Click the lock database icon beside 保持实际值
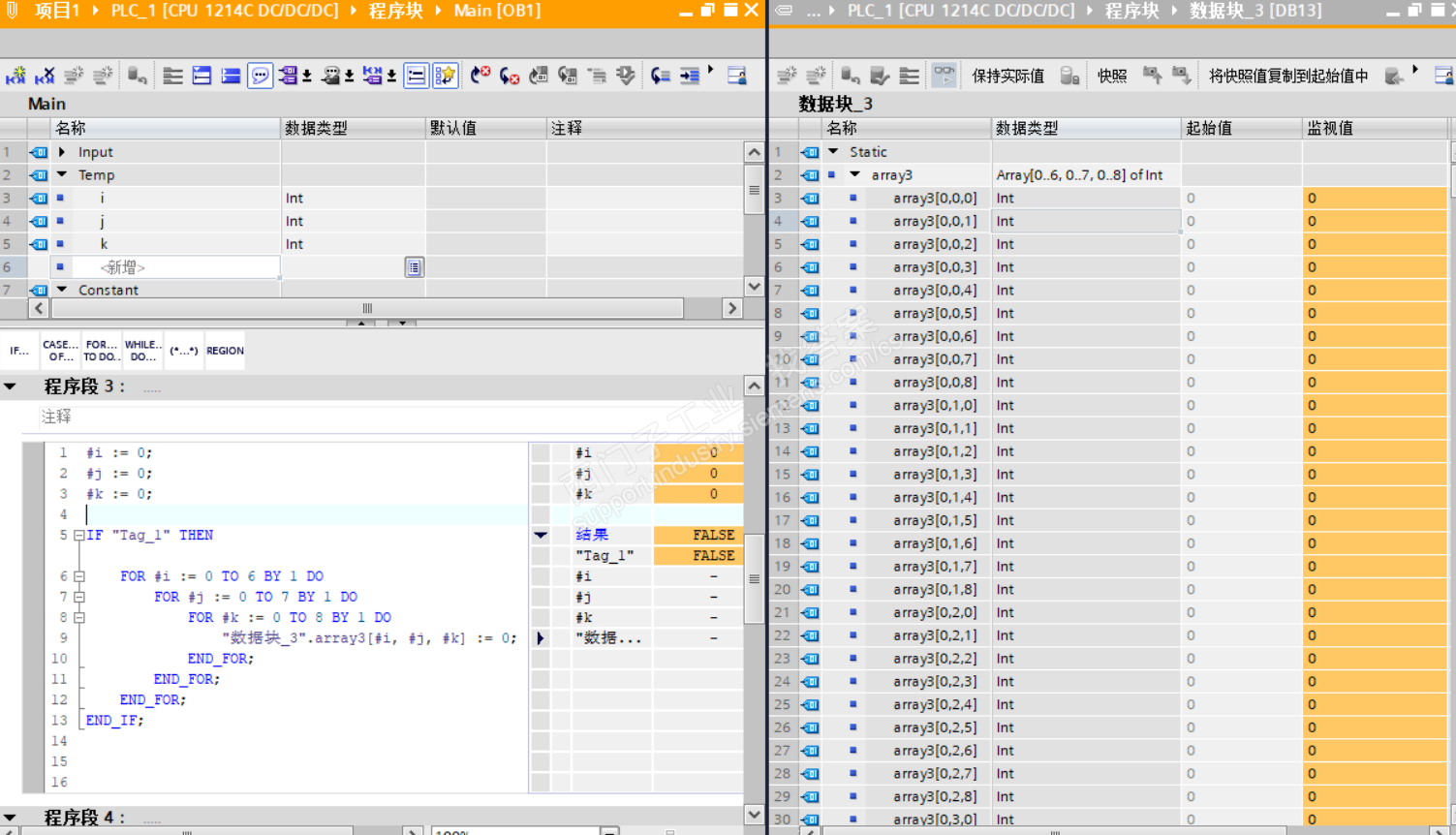The image size is (1456, 835). point(1069,76)
